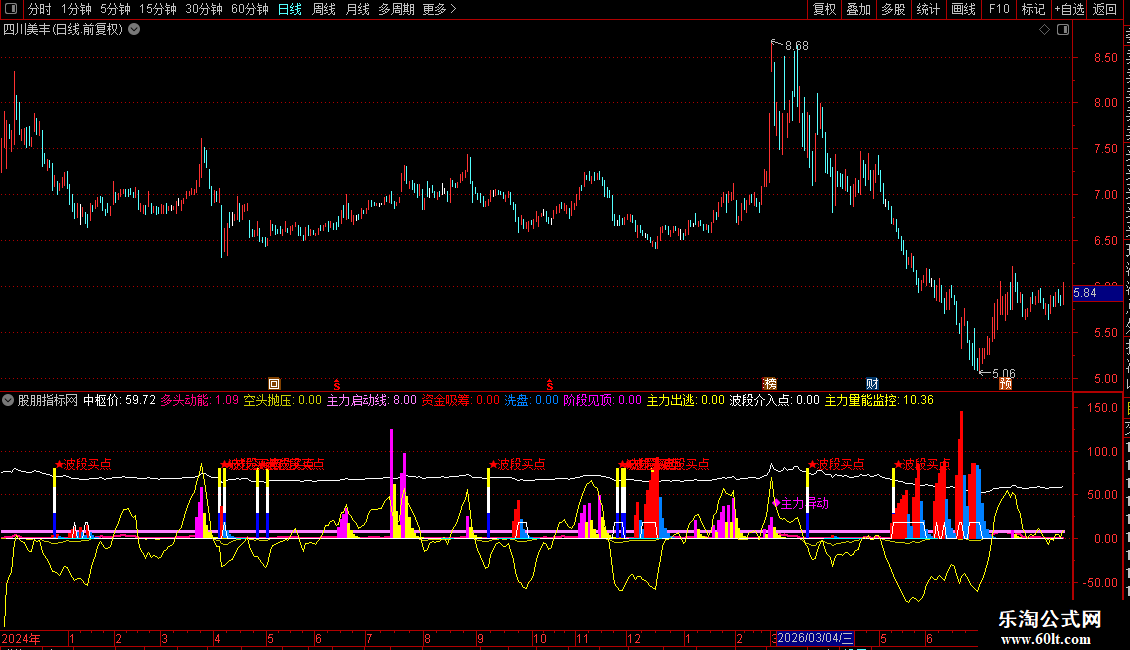Open F10 company info

(x=999, y=9)
